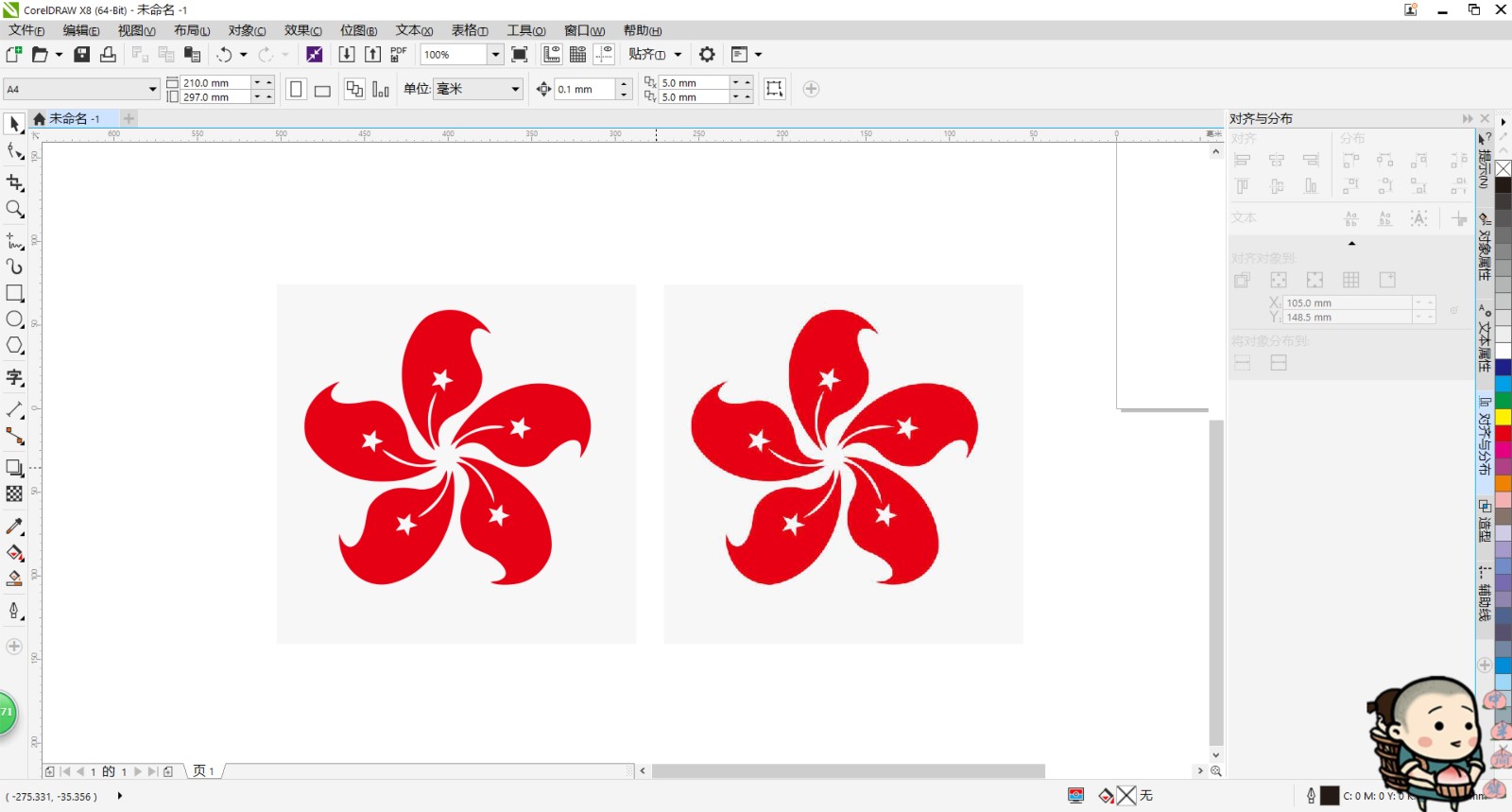Open the color palette flyout arrow
The image size is (1512, 812).
1503,122
